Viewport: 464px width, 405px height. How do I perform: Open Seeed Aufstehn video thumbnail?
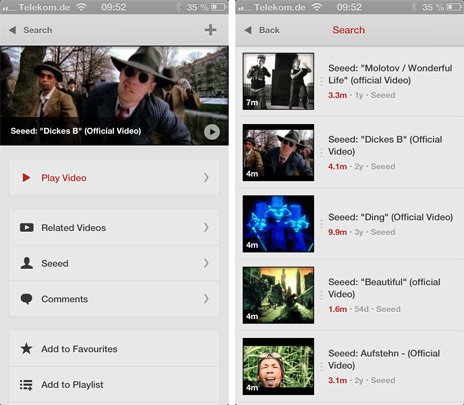pos(278,366)
